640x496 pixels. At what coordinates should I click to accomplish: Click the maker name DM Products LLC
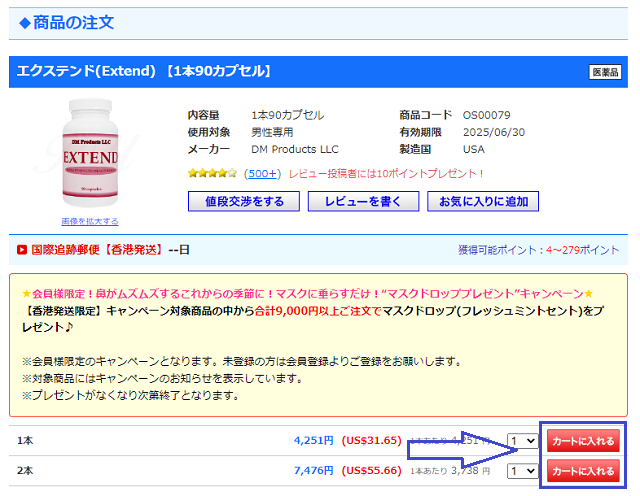coord(295,149)
